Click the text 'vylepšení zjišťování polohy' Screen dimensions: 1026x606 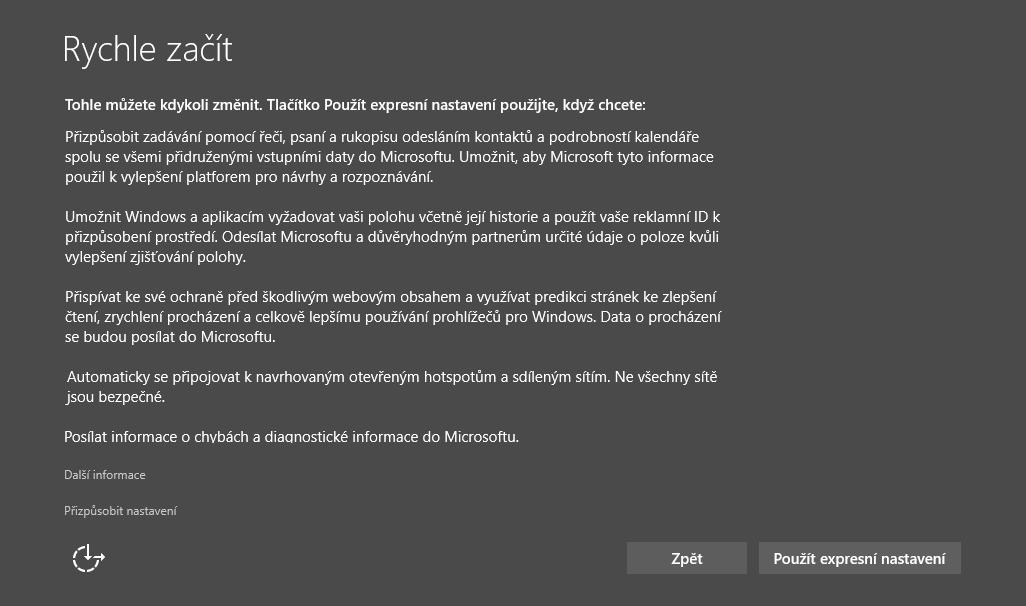(x=155, y=257)
